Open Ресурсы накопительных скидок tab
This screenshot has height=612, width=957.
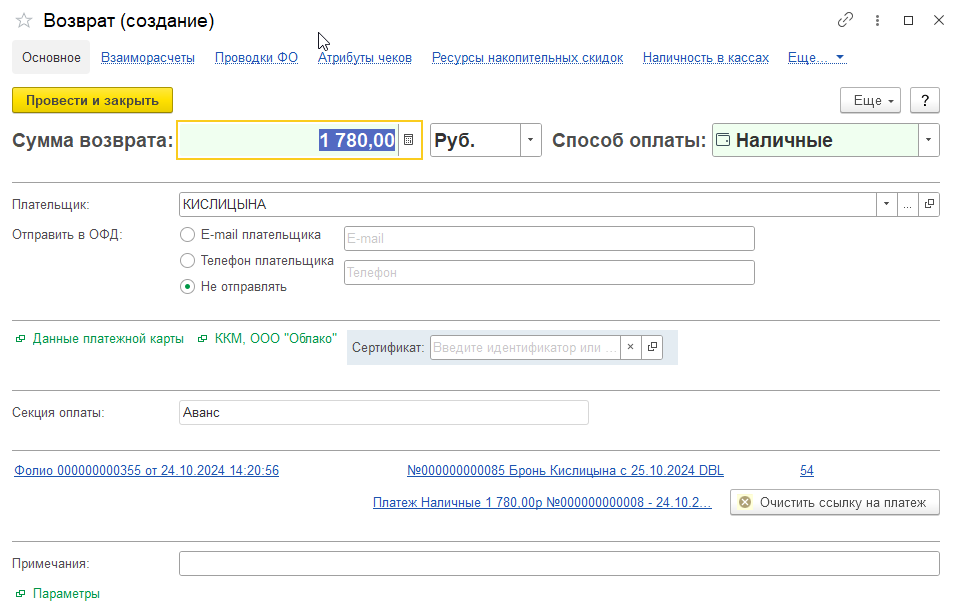point(527,57)
